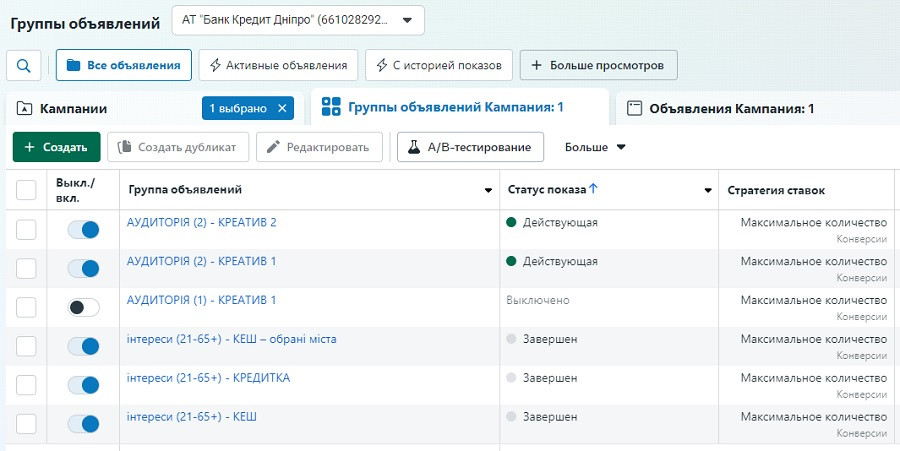The width and height of the screenshot is (900, 451).
Task: Click the sort arrow beside Статус показа
Action: (x=593, y=188)
